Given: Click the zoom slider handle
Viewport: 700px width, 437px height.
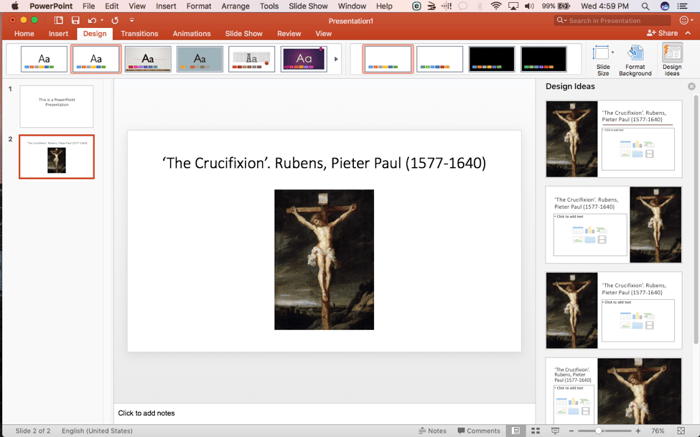Looking at the screenshot, I should click(598, 431).
